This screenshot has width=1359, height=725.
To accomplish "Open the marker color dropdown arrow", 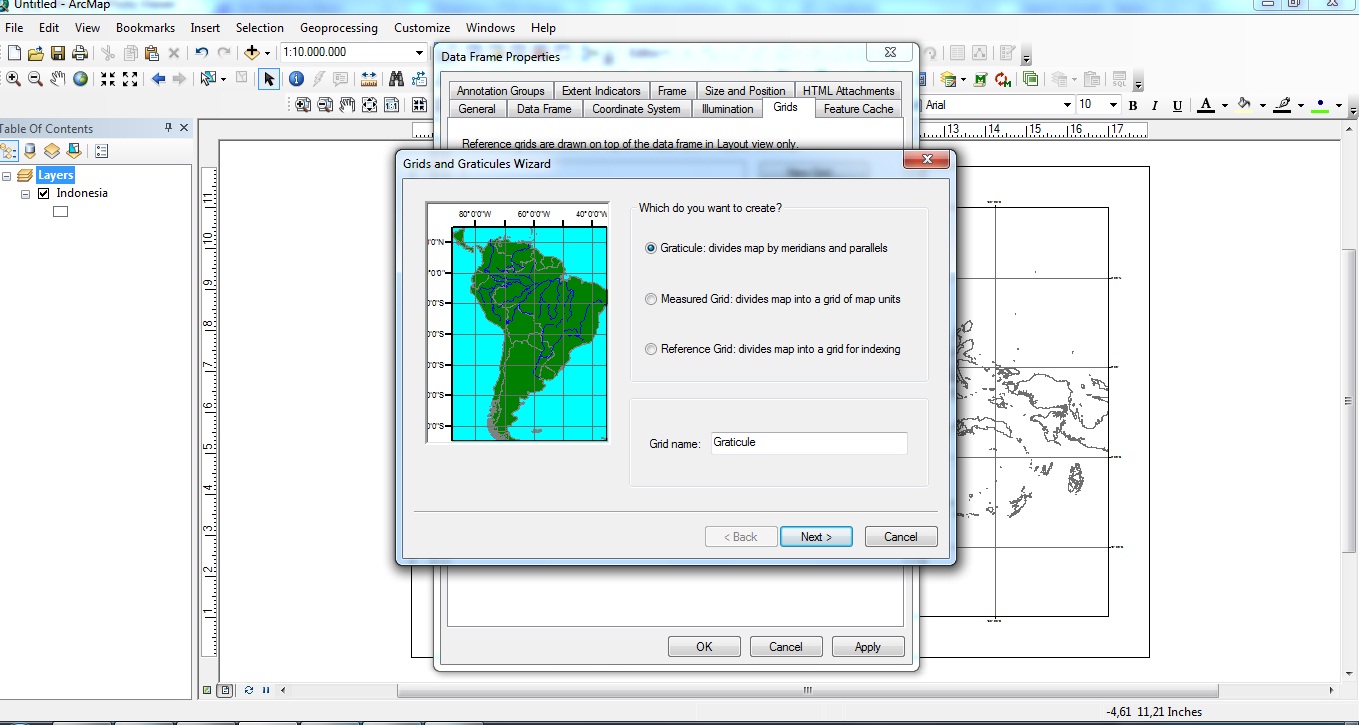I will (1338, 105).
